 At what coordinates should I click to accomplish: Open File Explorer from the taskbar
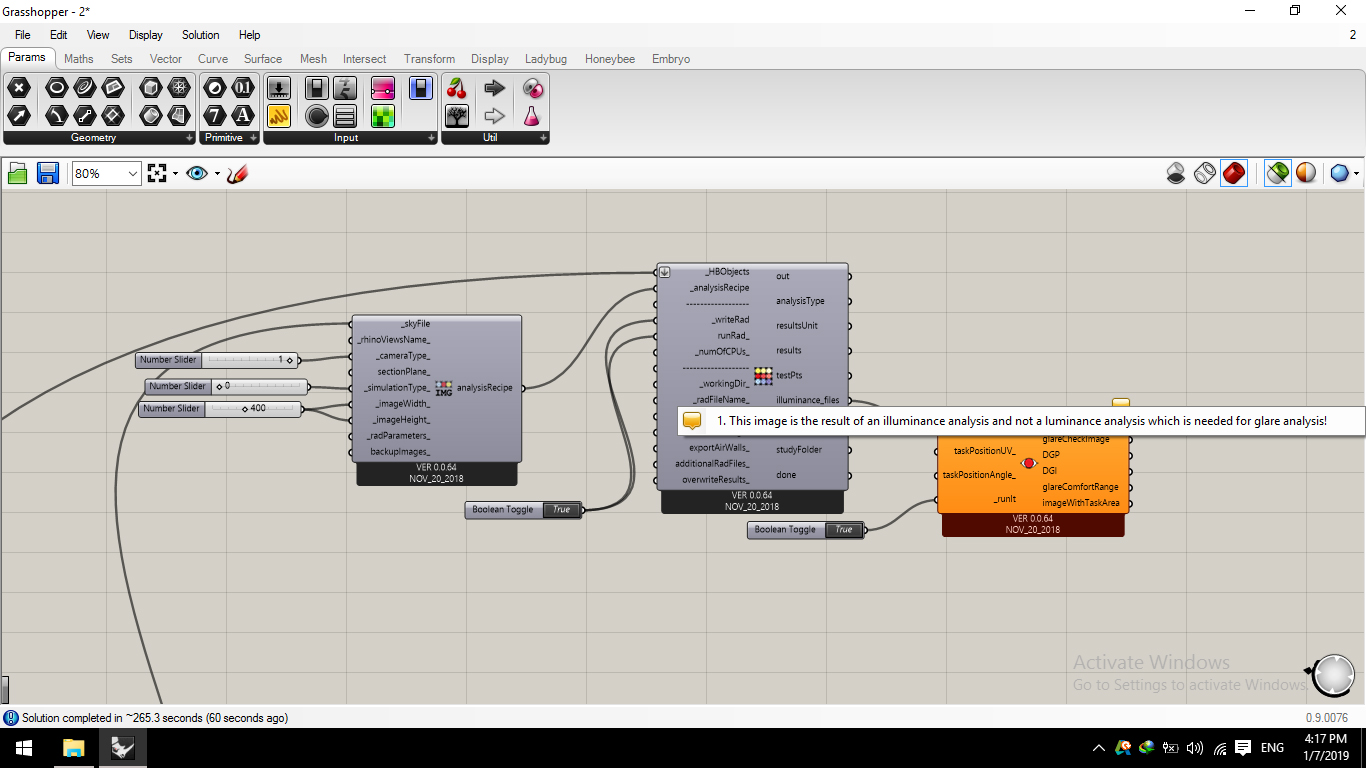(74, 747)
